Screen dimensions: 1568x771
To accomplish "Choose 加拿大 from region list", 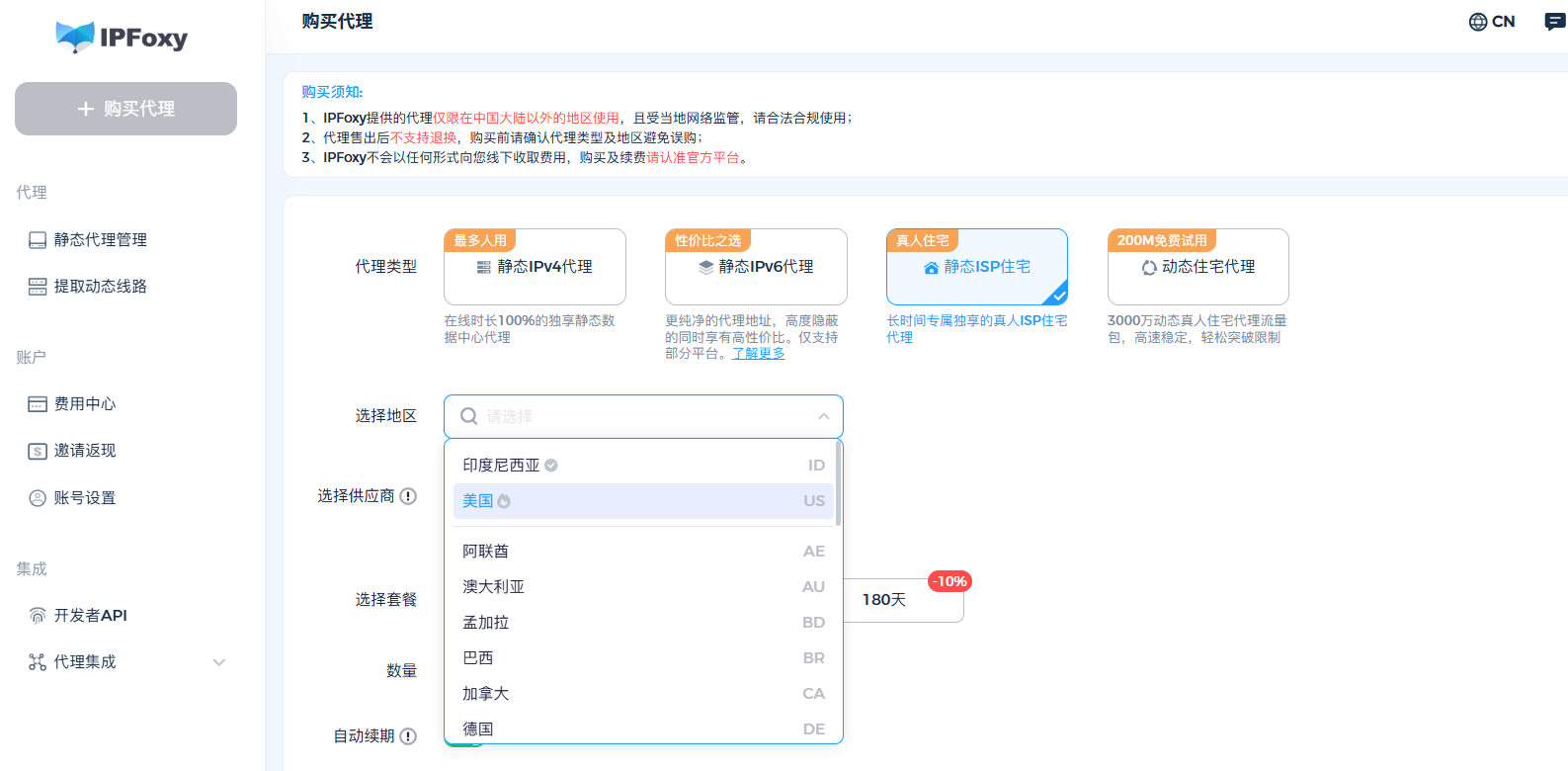I will point(643,694).
